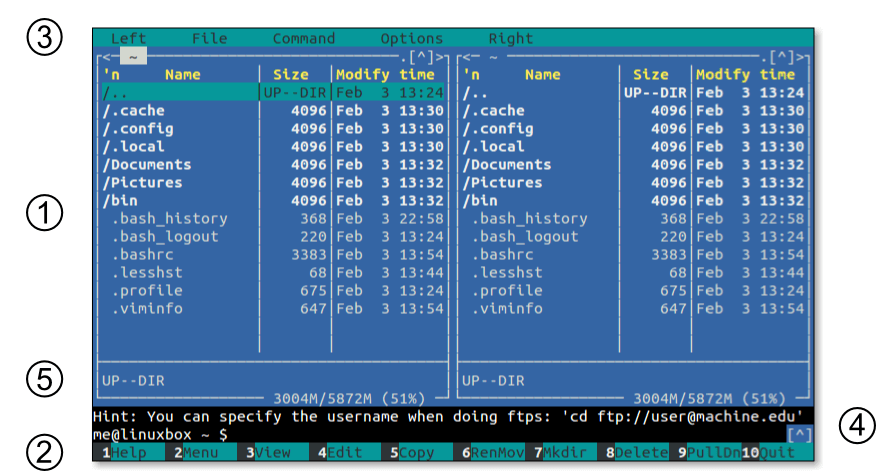Screen dimensions: 882x474
Task: Open the Command menu
Action: pos(304,38)
